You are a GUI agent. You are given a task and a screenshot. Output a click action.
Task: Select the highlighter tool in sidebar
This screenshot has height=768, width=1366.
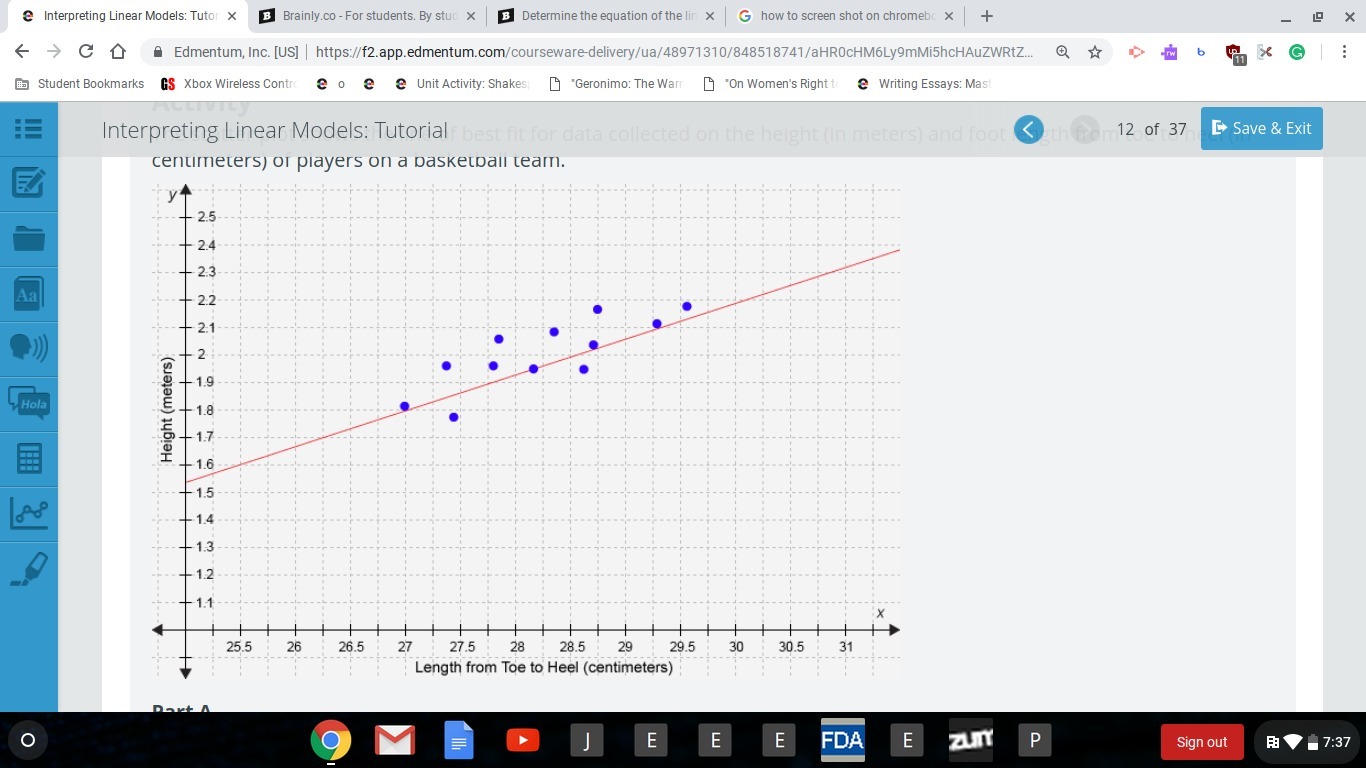click(29, 569)
